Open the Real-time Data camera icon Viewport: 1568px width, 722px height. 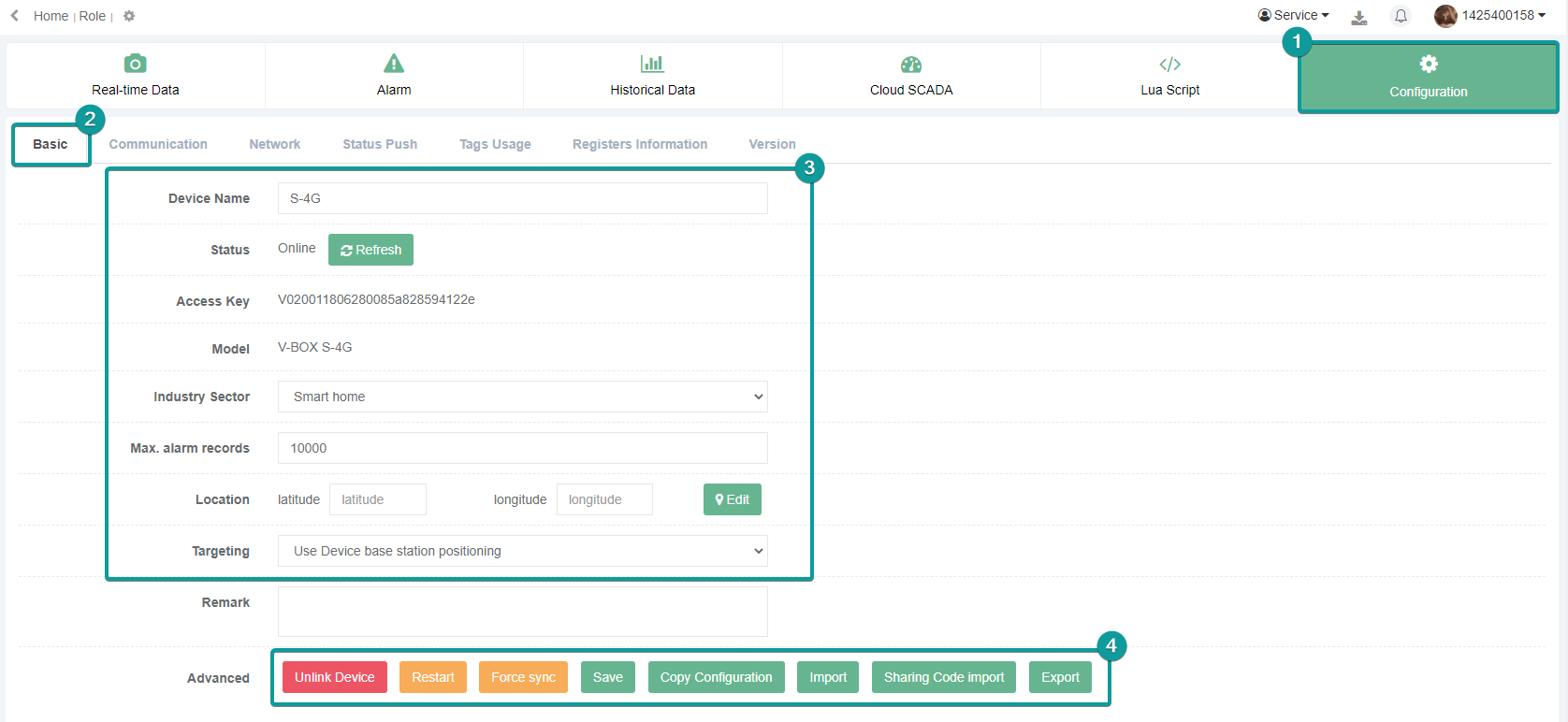(x=136, y=64)
